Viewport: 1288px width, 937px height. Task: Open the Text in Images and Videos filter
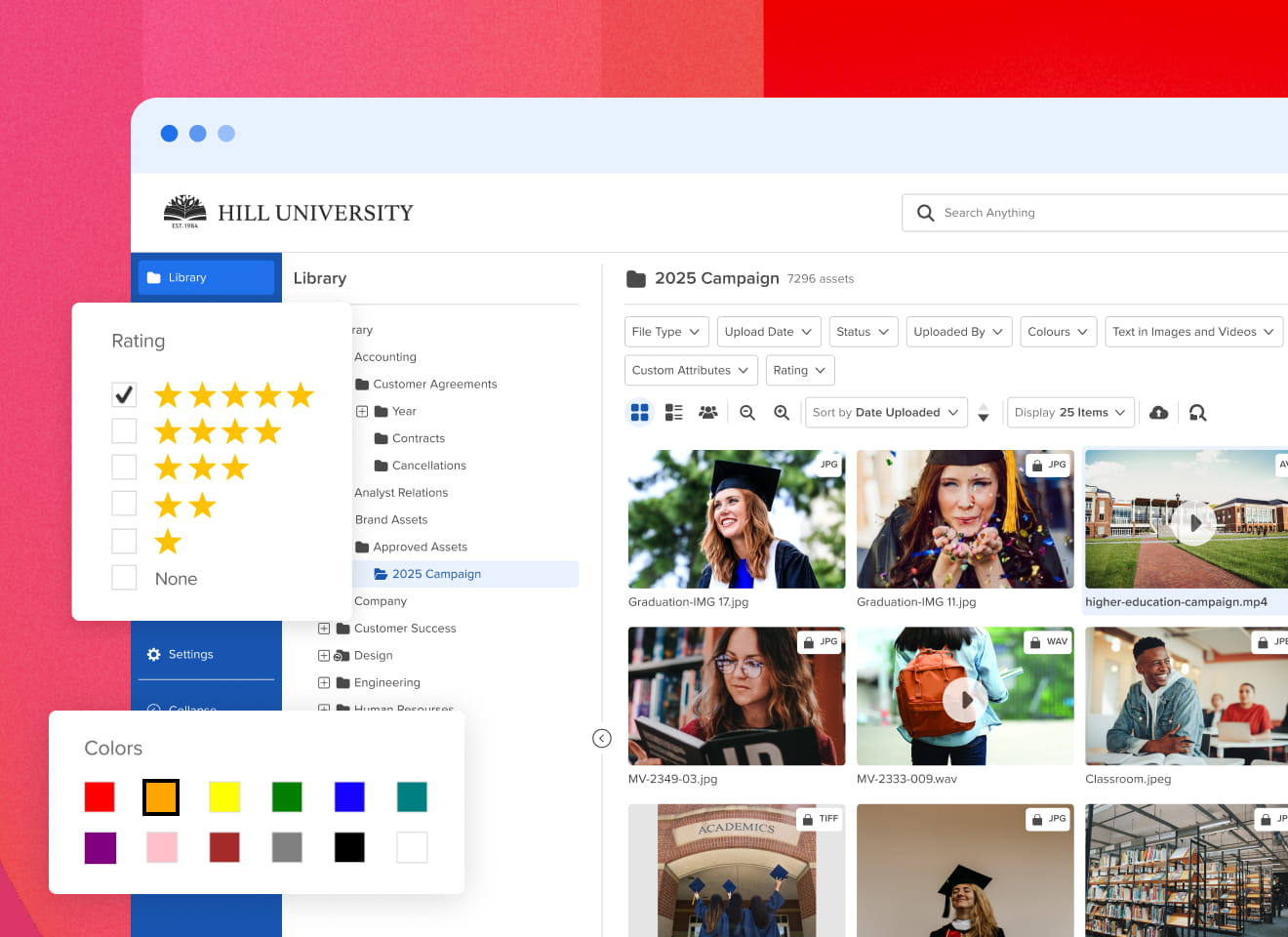click(x=1193, y=331)
